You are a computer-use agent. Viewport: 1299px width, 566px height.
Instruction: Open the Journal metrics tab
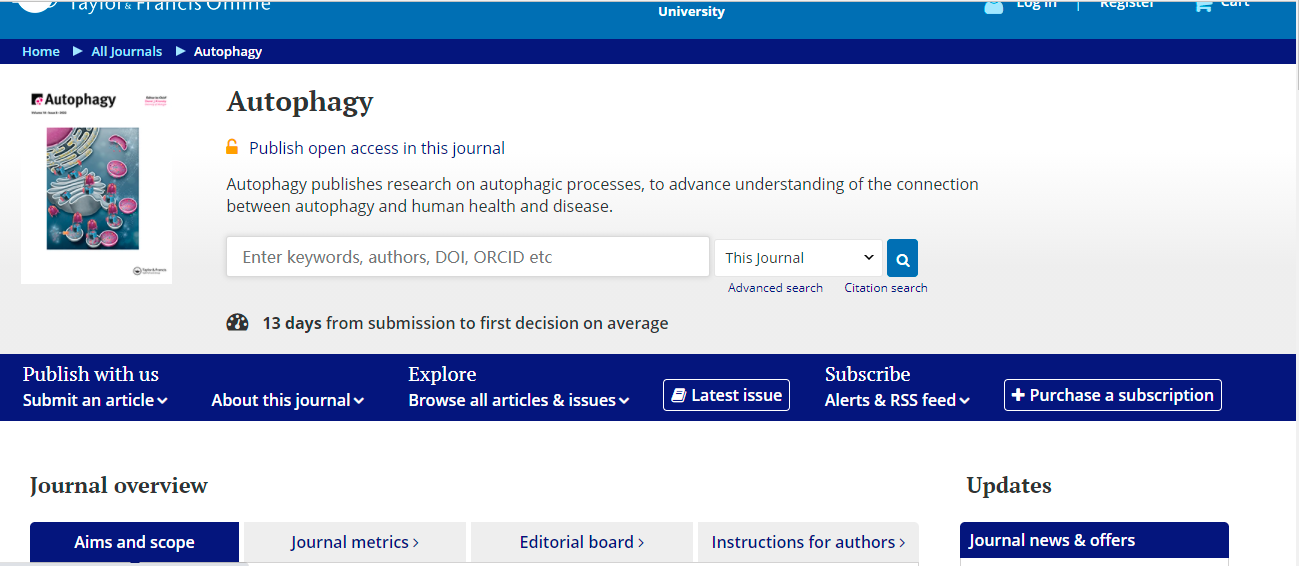pyautogui.click(x=354, y=542)
